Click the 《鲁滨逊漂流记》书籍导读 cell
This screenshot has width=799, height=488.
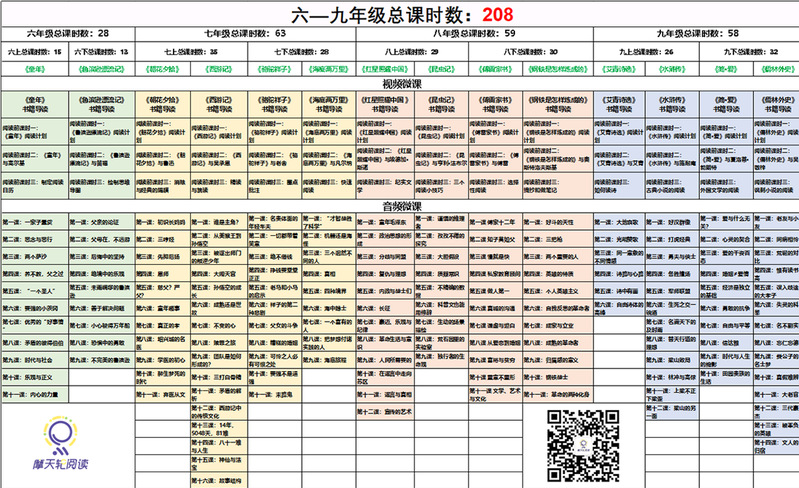tap(102, 104)
